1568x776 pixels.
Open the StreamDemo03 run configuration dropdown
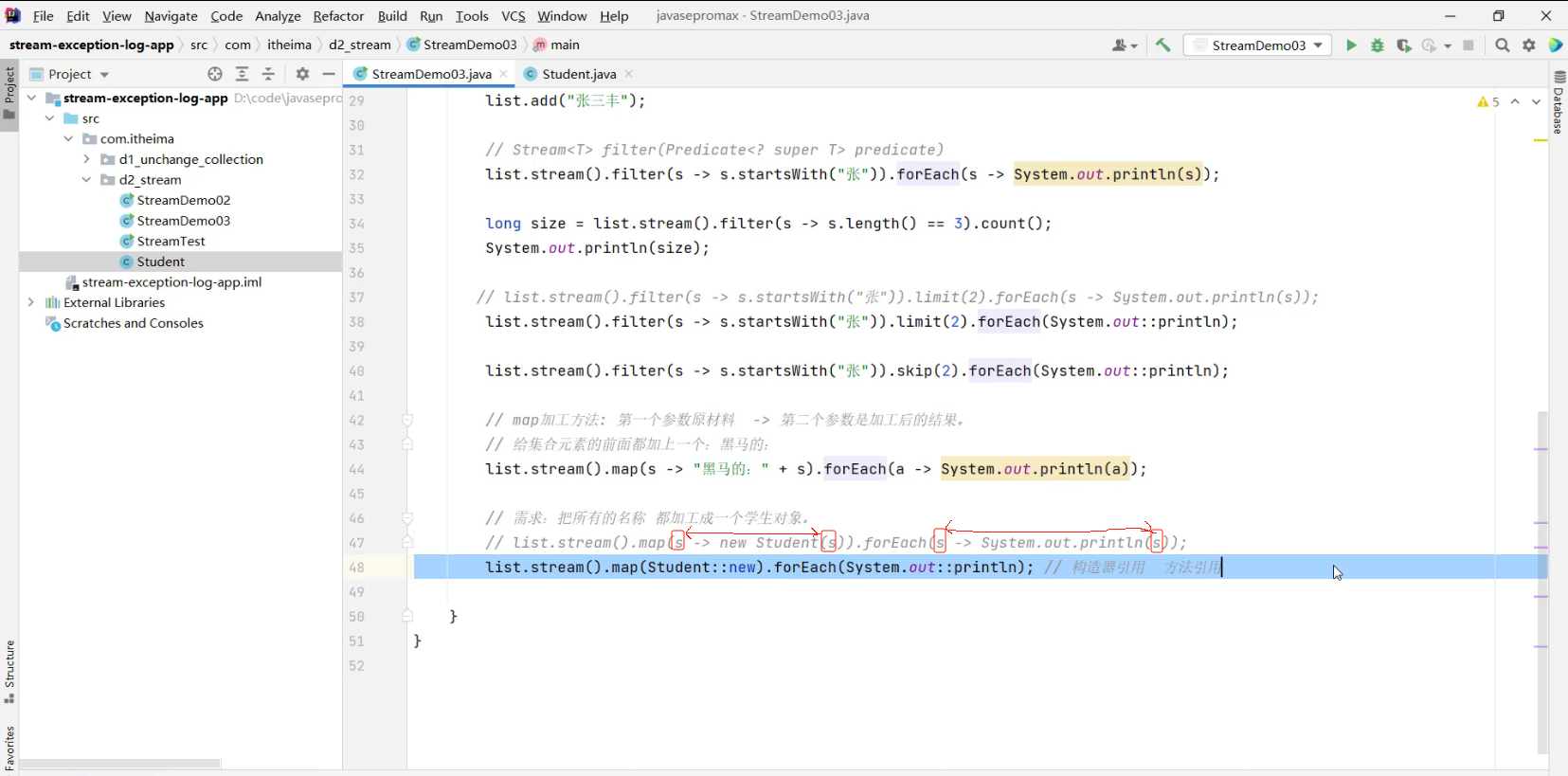coord(1259,45)
